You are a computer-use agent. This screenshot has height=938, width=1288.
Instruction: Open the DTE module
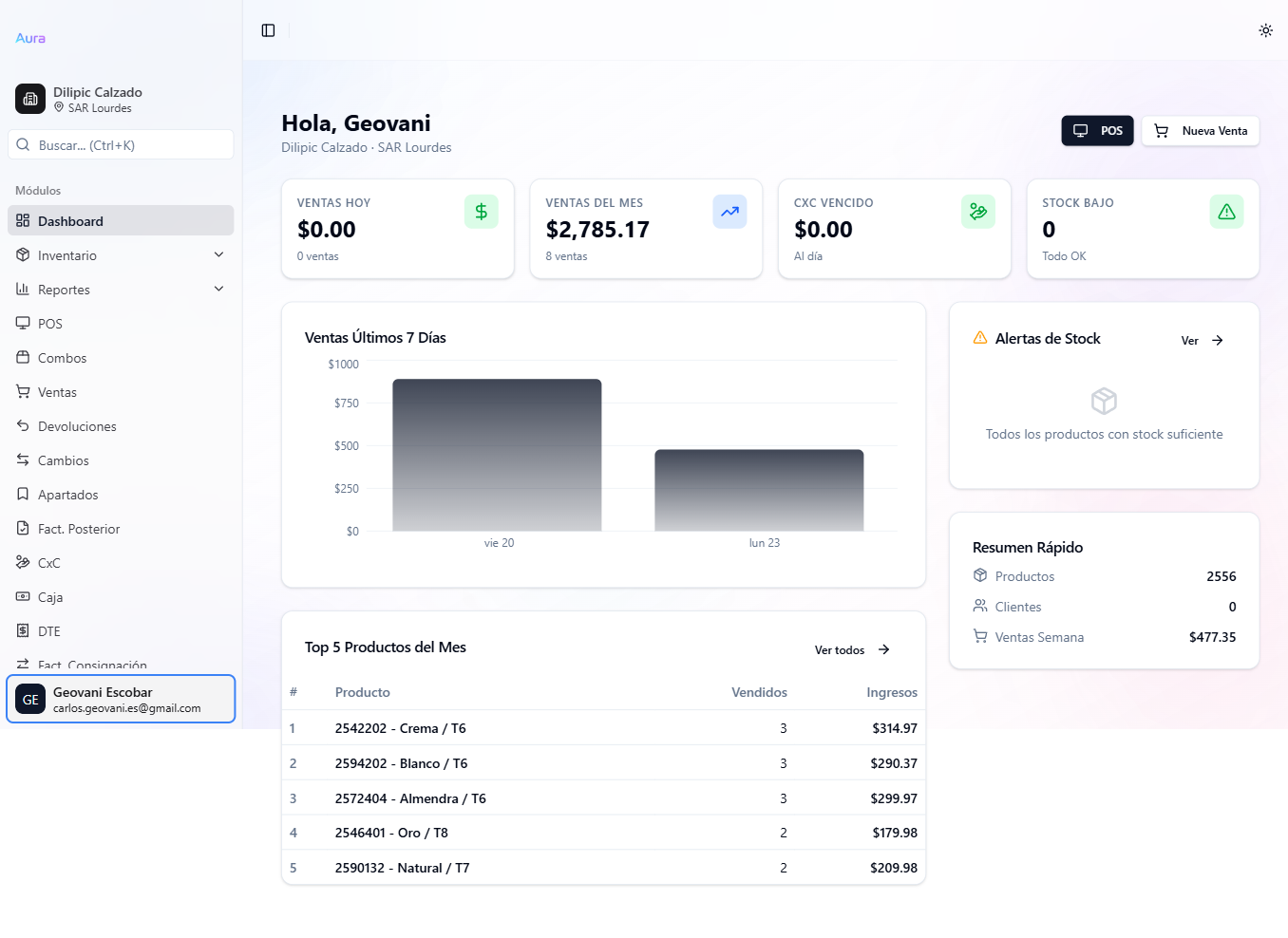tap(50, 630)
